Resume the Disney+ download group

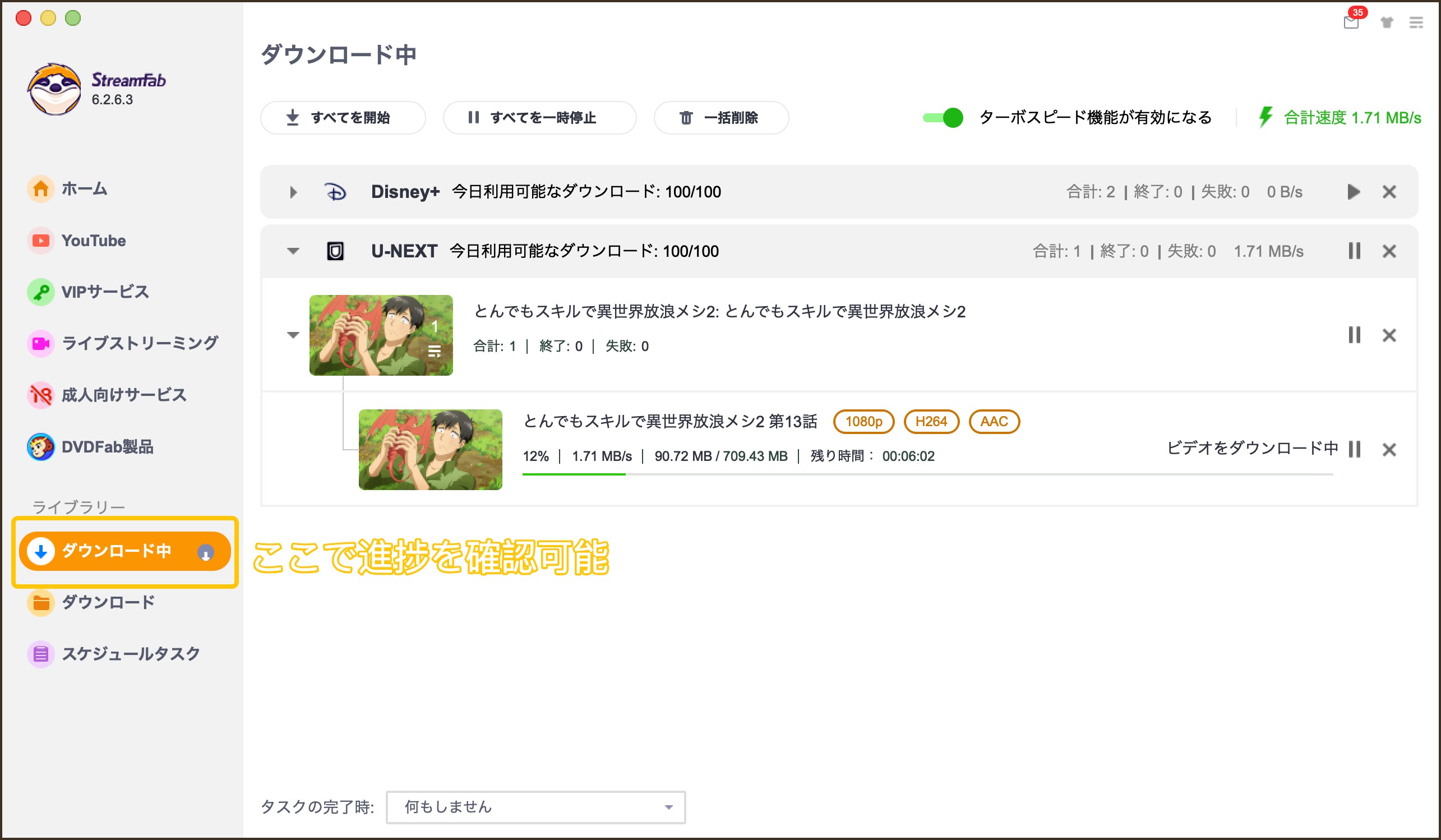coord(1354,192)
